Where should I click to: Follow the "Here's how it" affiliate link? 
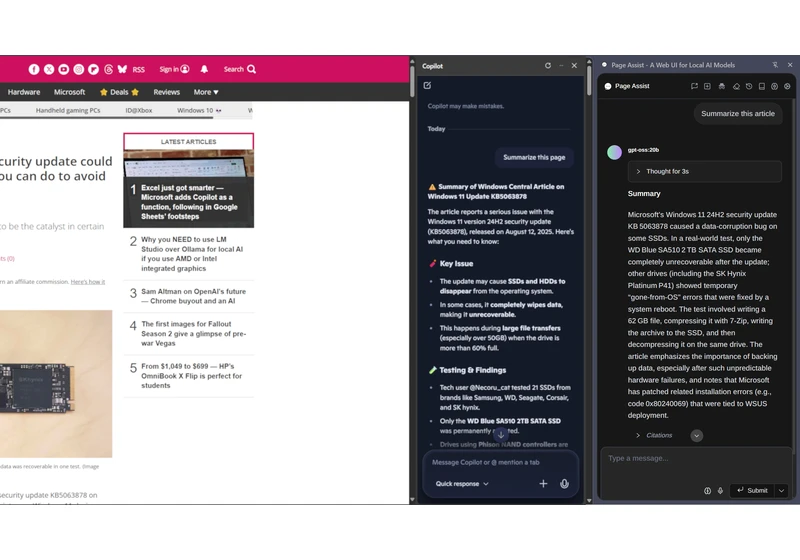88,282
